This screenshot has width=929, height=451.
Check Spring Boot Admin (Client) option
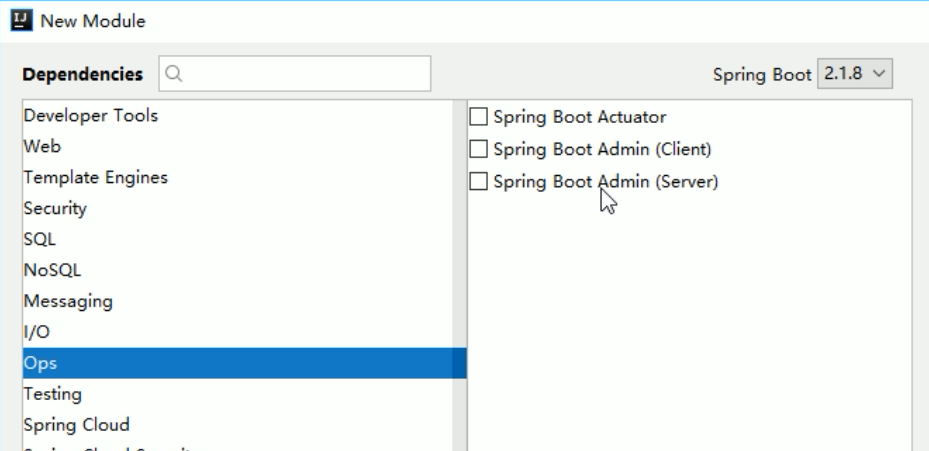point(479,149)
